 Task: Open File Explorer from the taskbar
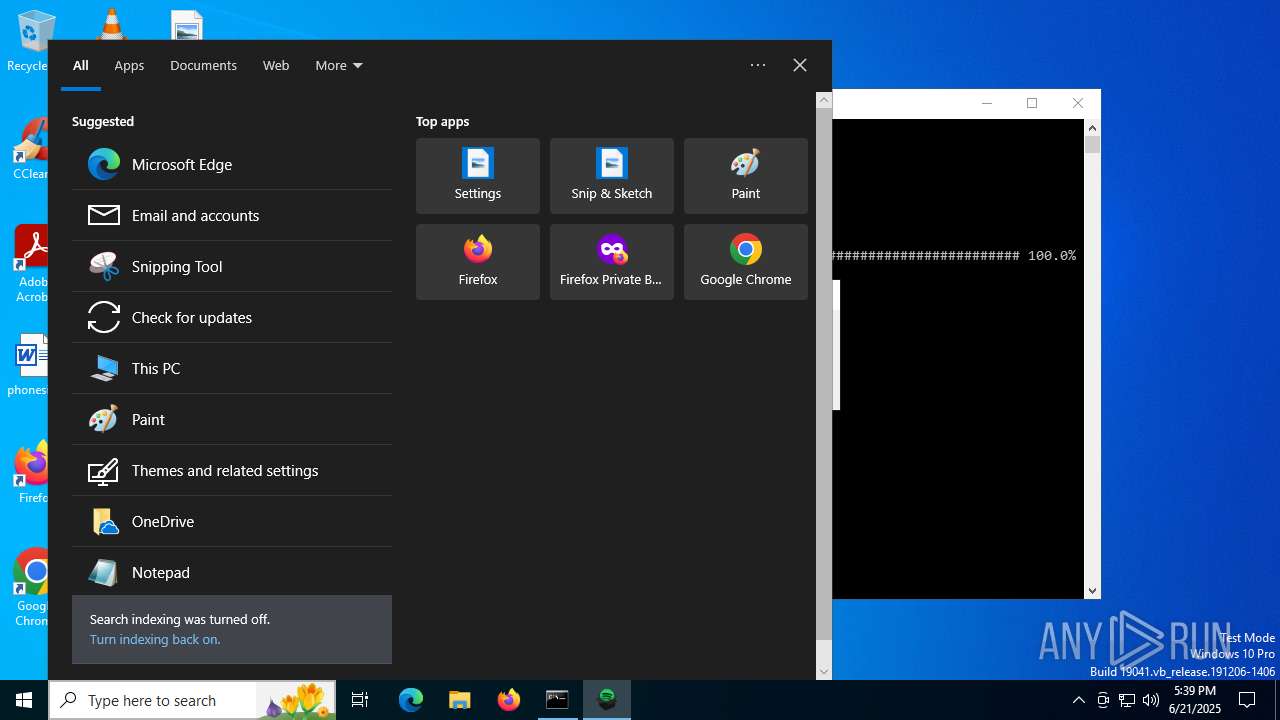(460, 700)
